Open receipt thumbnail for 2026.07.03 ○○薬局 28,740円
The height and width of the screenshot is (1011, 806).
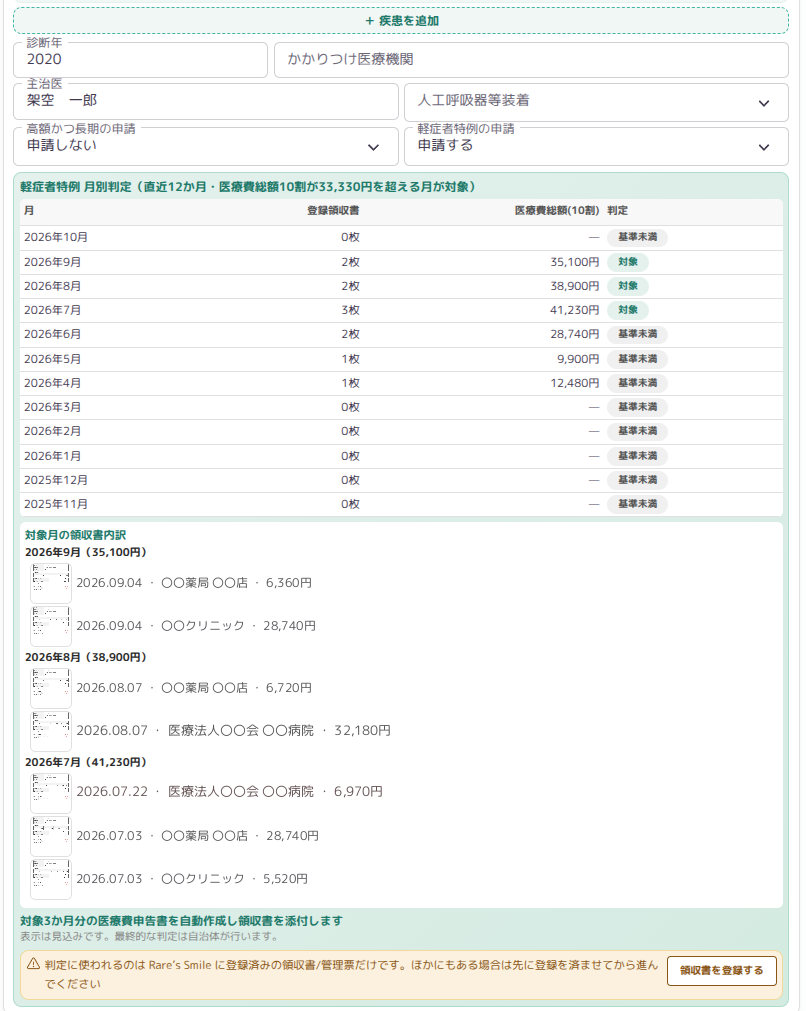pos(51,836)
